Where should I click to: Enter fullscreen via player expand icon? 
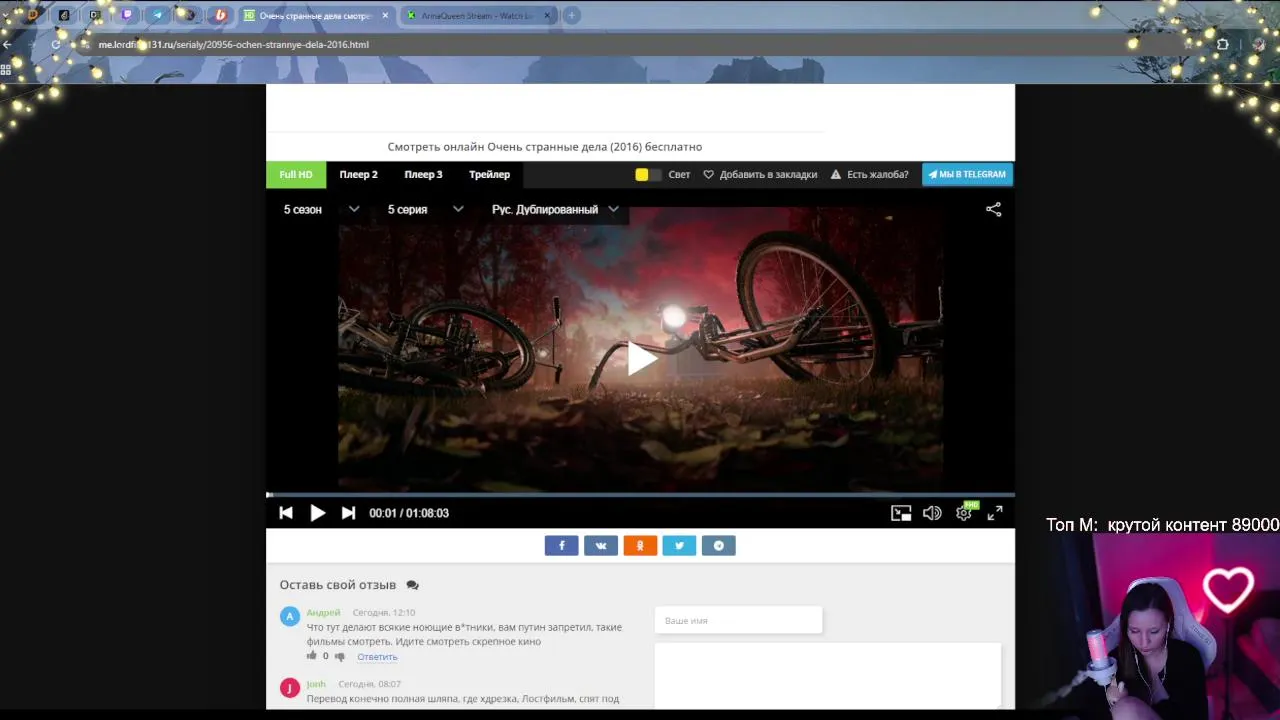(995, 513)
